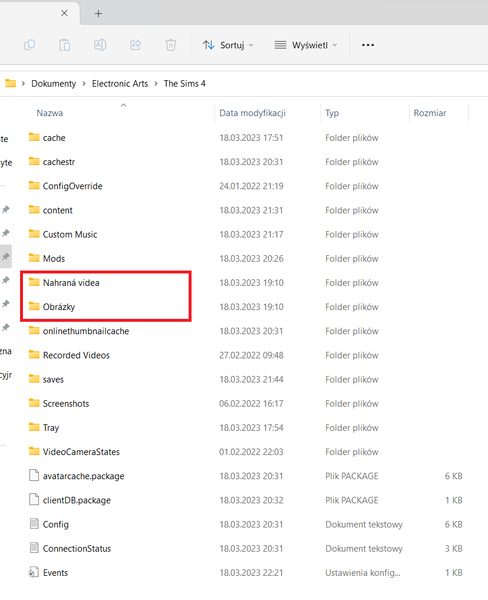Open a new tab with plus button
This screenshot has height=600, width=488.
click(x=98, y=13)
